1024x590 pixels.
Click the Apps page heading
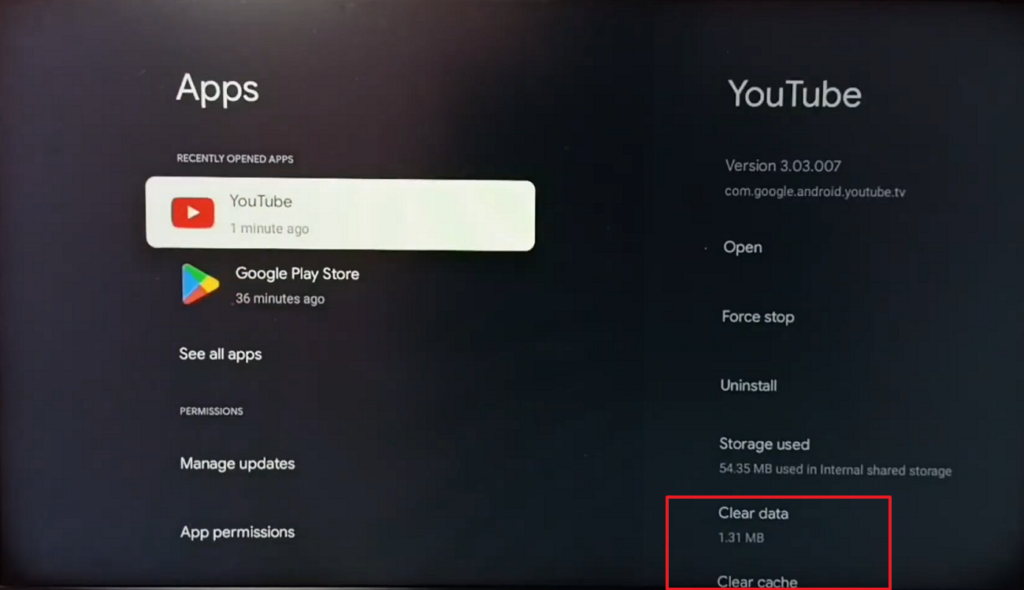point(217,90)
